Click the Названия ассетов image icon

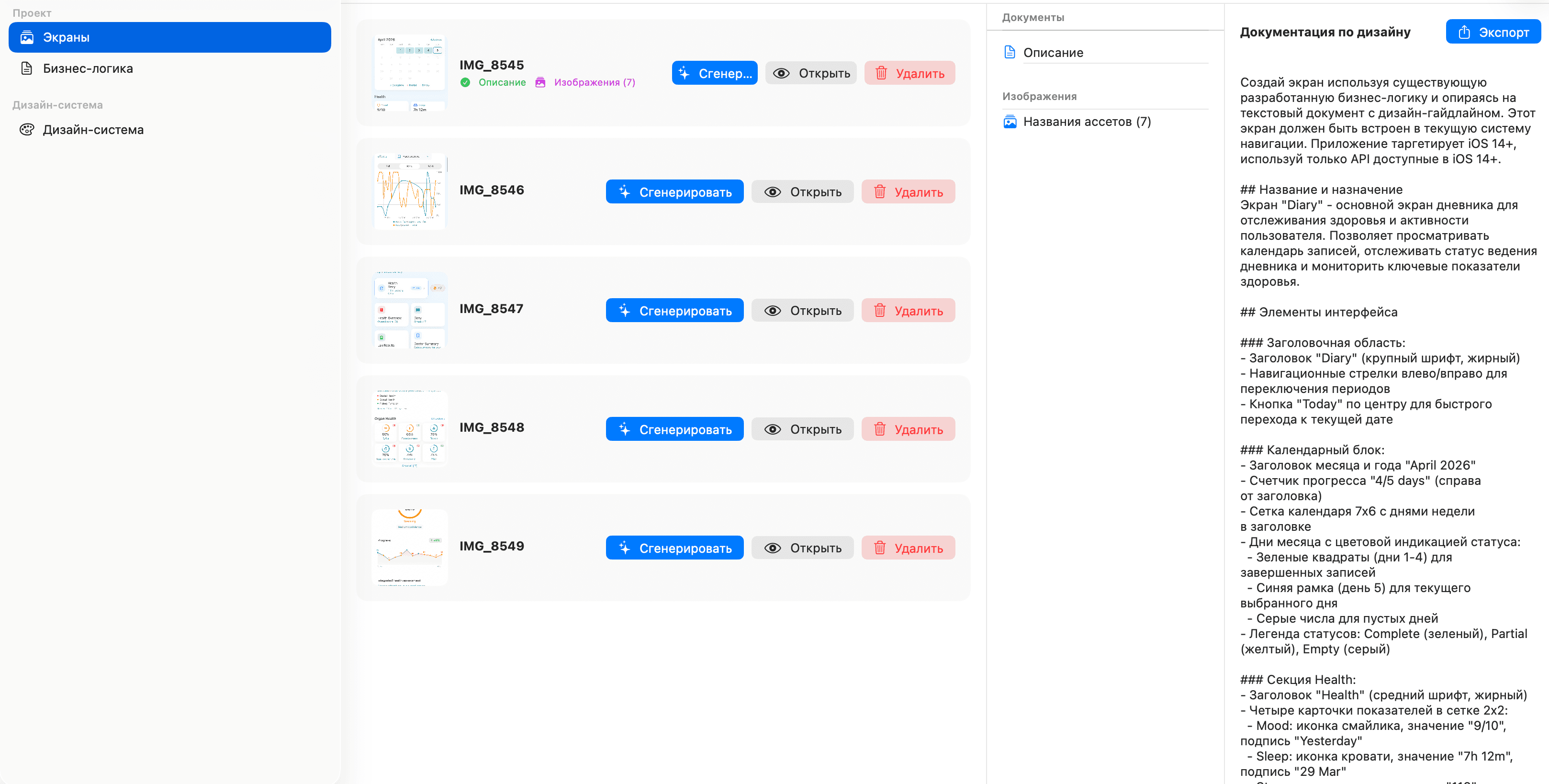(1010, 122)
